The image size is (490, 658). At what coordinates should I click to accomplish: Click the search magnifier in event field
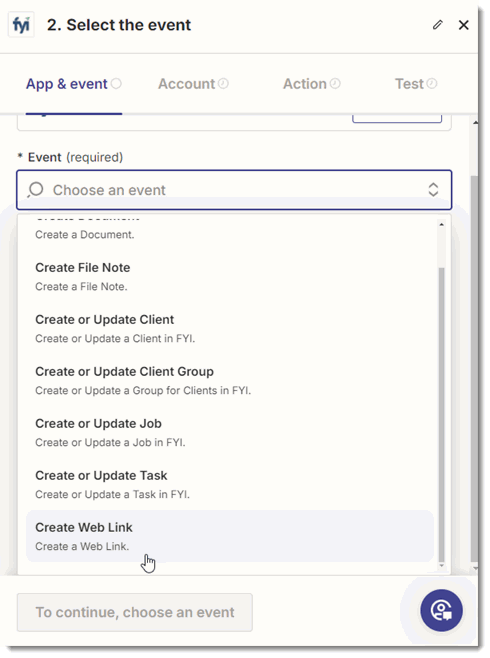[x=36, y=190]
